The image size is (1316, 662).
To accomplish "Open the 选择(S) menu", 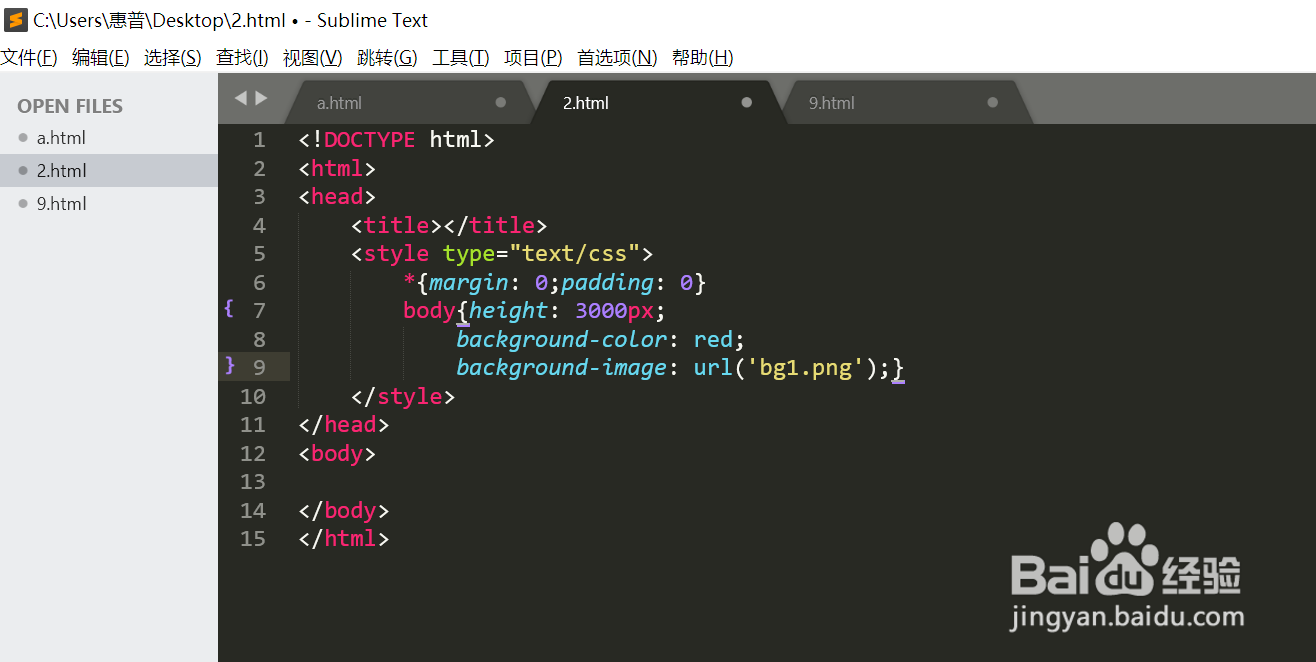I will 172,58.
